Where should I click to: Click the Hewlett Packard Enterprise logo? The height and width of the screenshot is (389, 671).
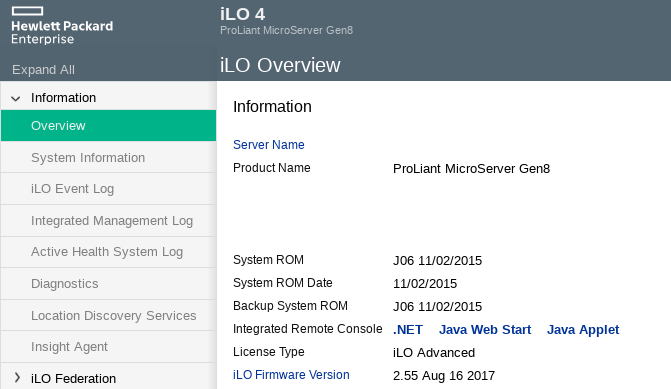(x=62, y=26)
